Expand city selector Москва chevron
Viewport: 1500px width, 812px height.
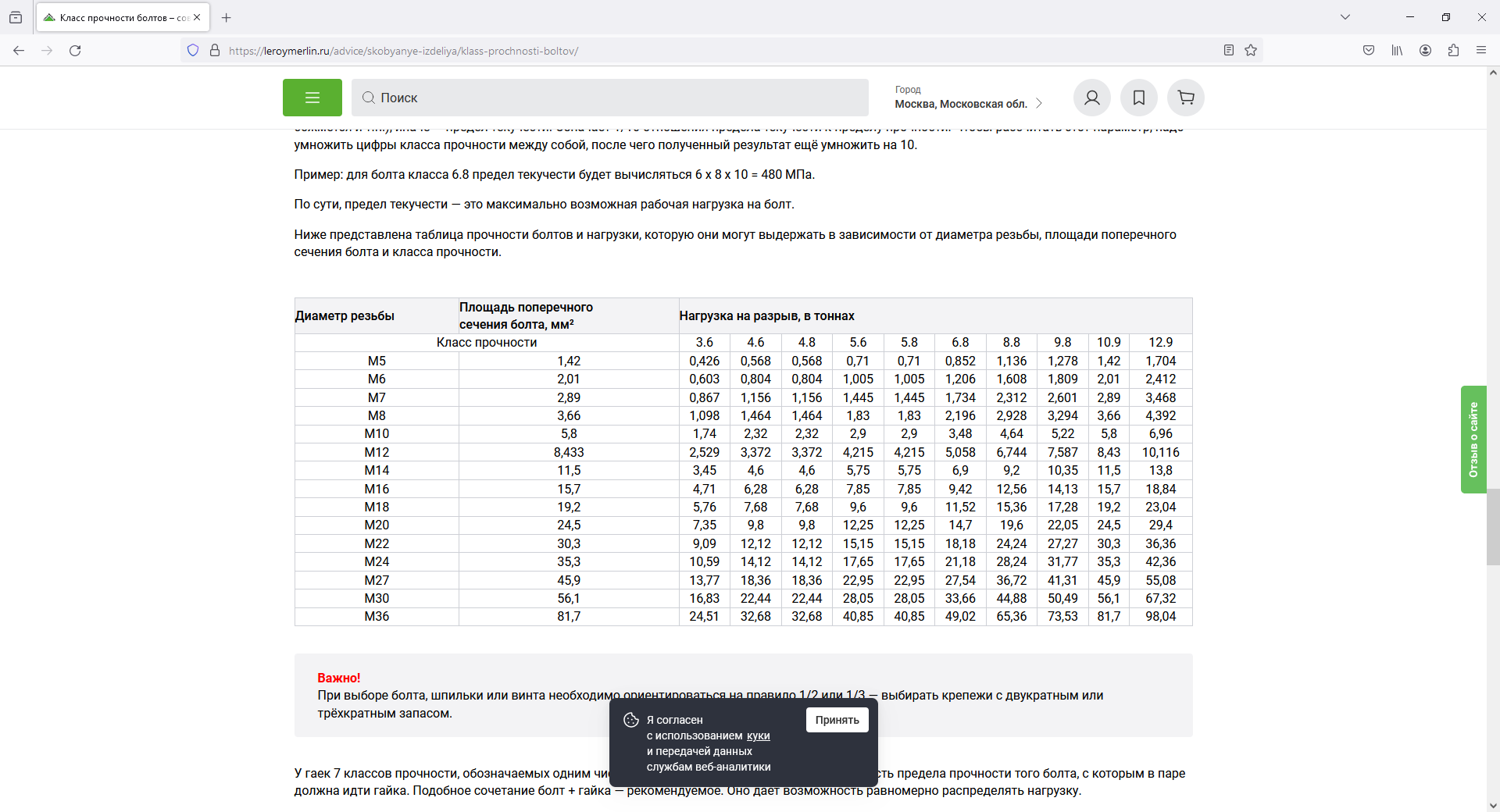pyautogui.click(x=1038, y=103)
